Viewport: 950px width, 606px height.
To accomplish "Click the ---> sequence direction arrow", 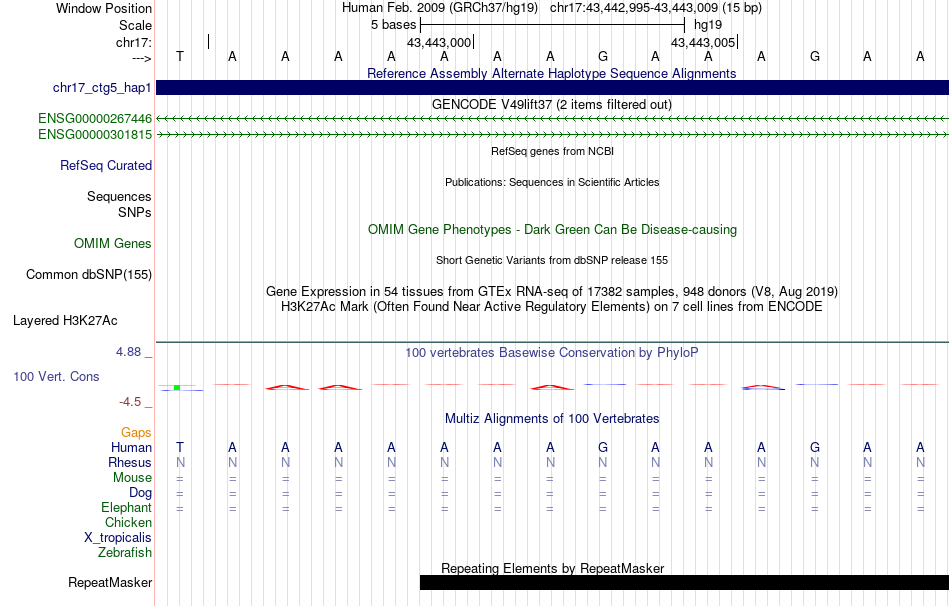I will 142,58.
